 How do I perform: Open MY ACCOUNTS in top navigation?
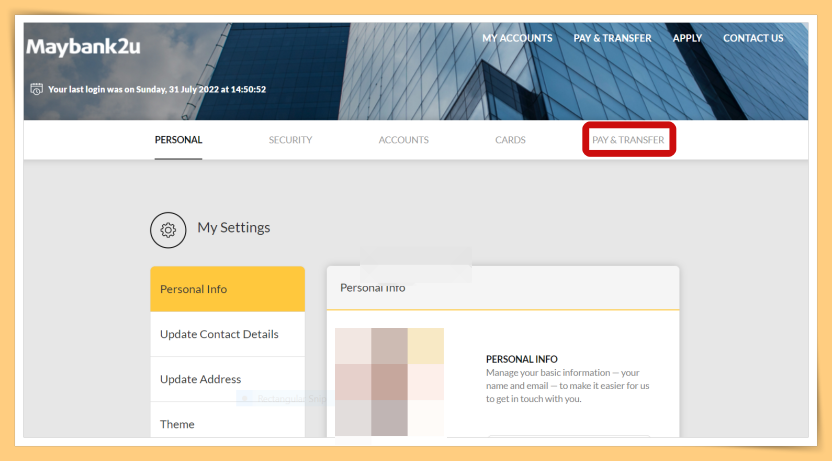tap(517, 38)
